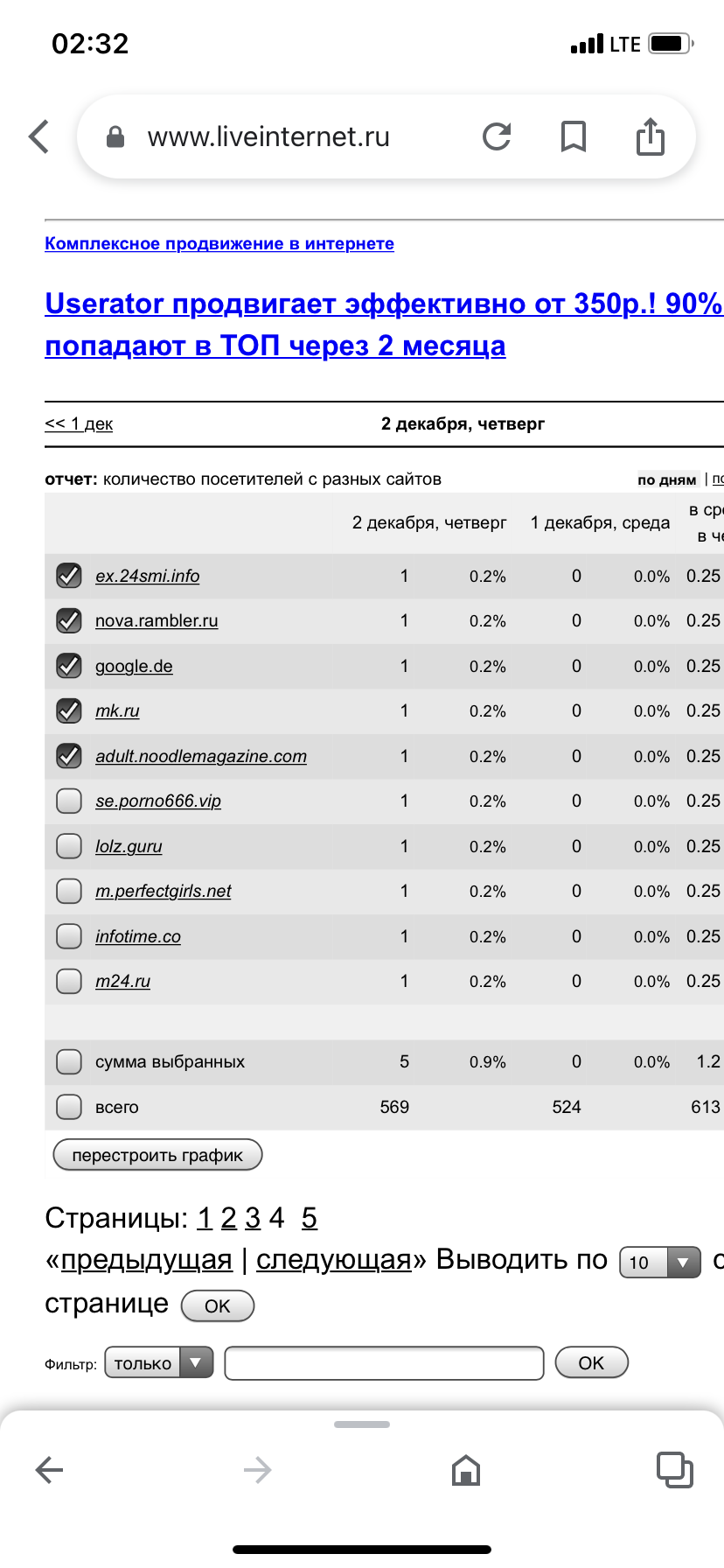The width and height of the screenshot is (724, 1568).
Task: Open the nova.rambler.ru site link
Action: (x=157, y=620)
